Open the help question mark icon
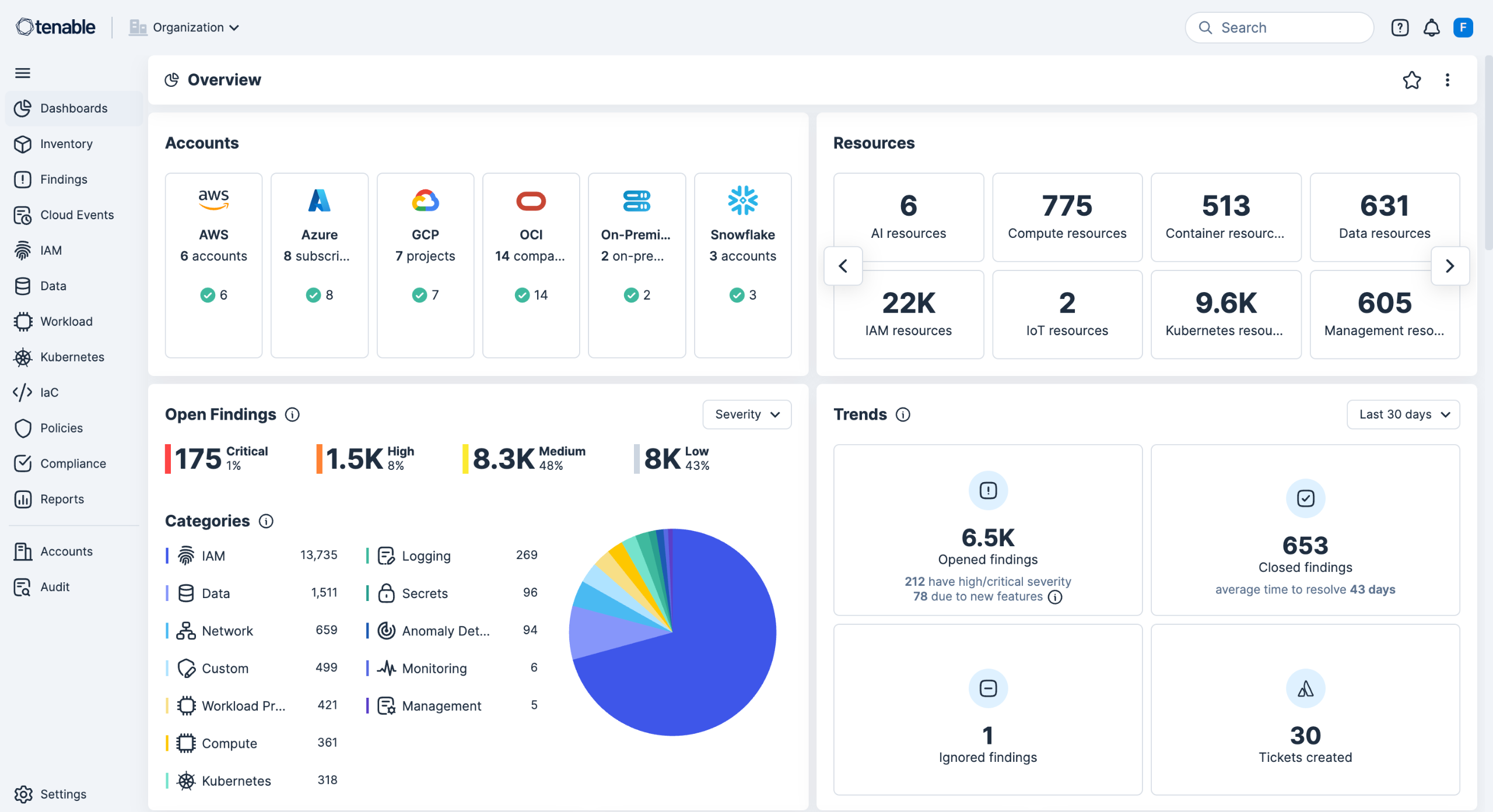 tap(1399, 27)
